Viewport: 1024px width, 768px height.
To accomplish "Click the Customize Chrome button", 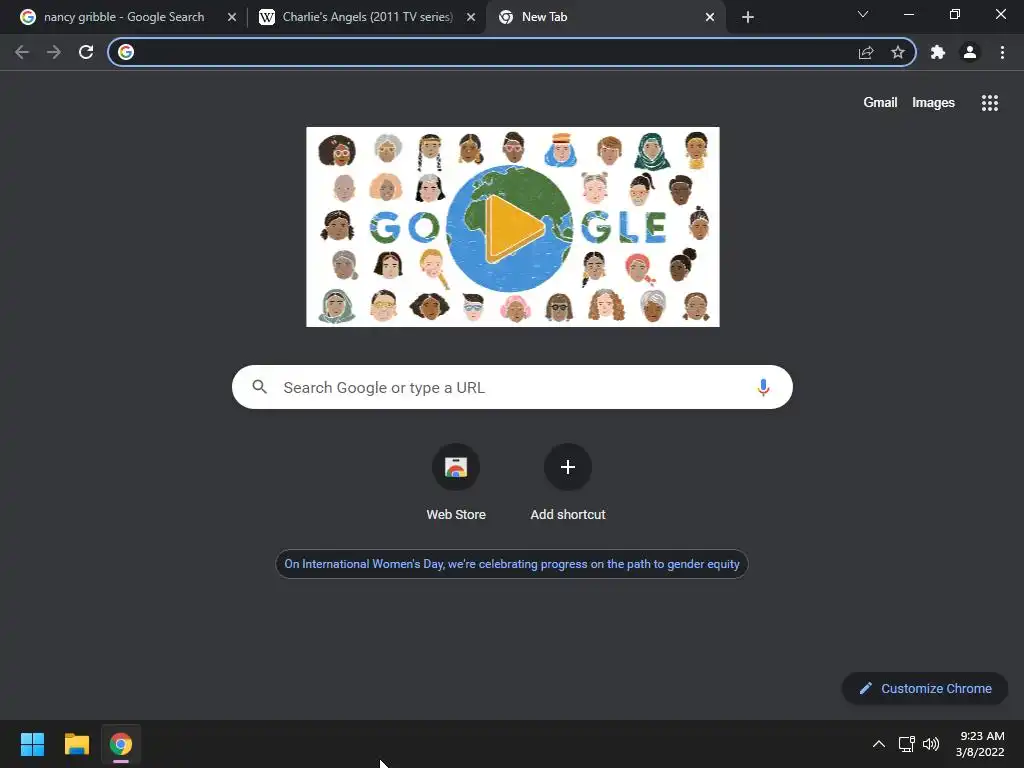I will 925,688.
